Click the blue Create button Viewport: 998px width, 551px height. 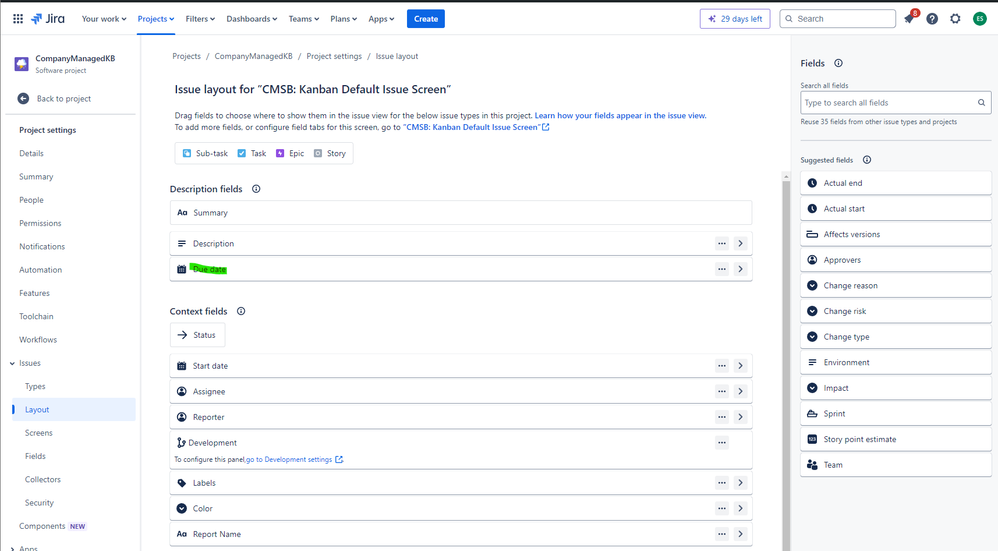click(x=426, y=19)
